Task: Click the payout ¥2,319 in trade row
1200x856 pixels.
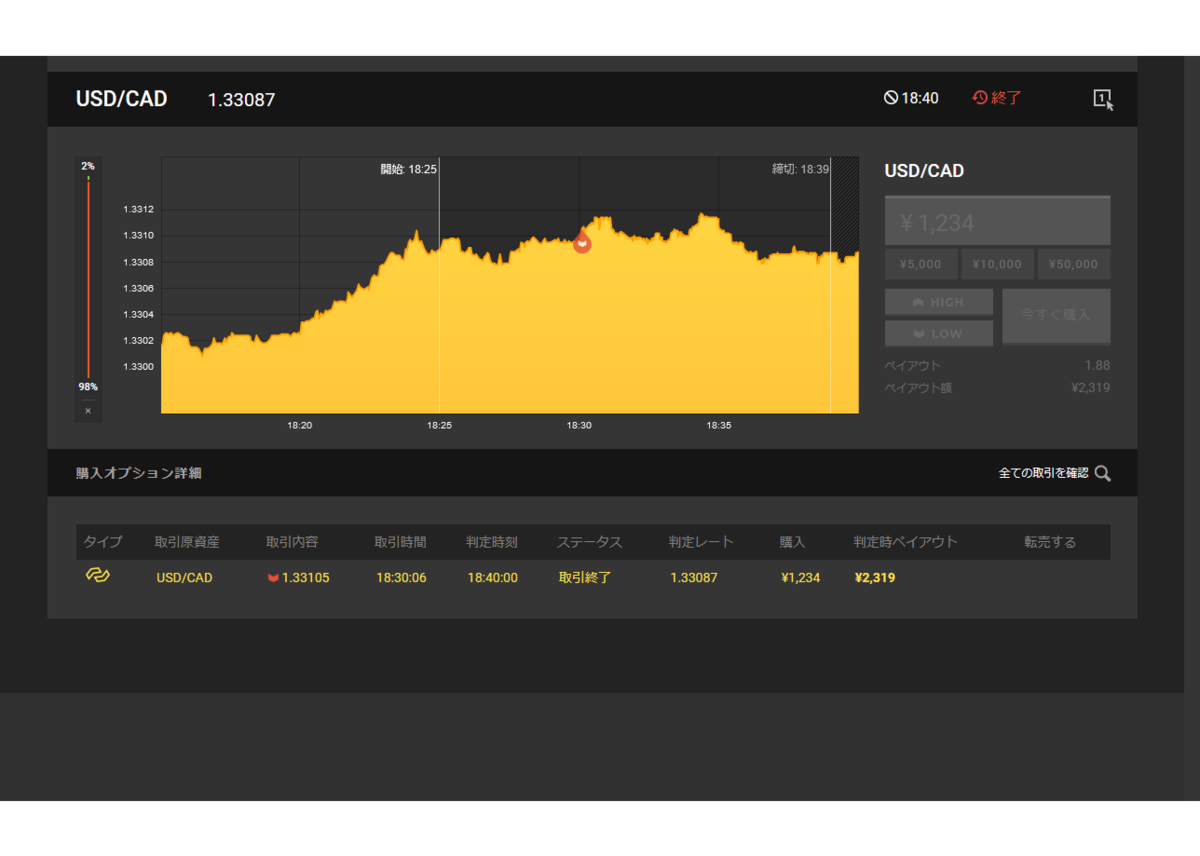Action: pos(875,578)
